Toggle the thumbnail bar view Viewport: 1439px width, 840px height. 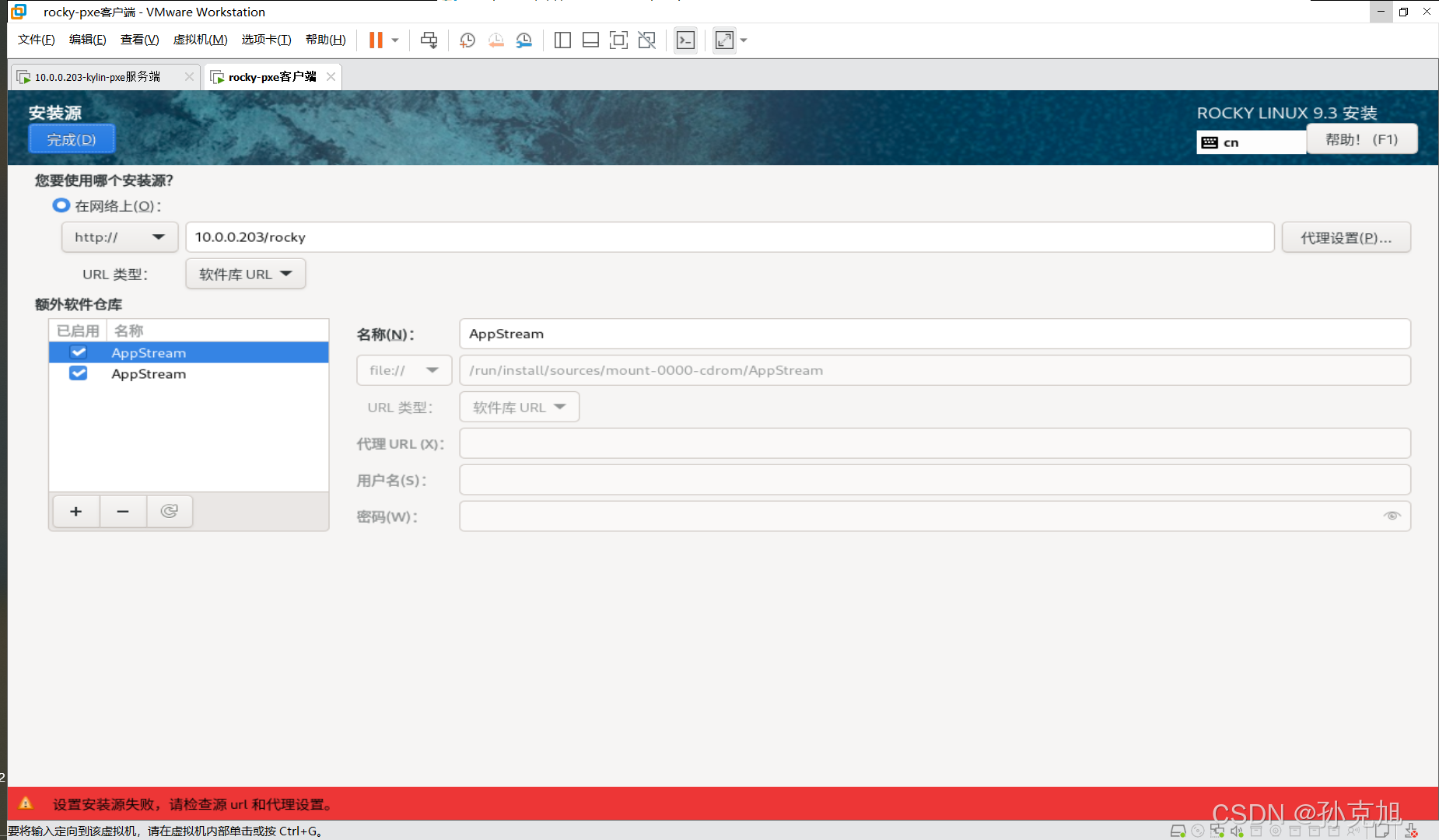pyautogui.click(x=590, y=40)
